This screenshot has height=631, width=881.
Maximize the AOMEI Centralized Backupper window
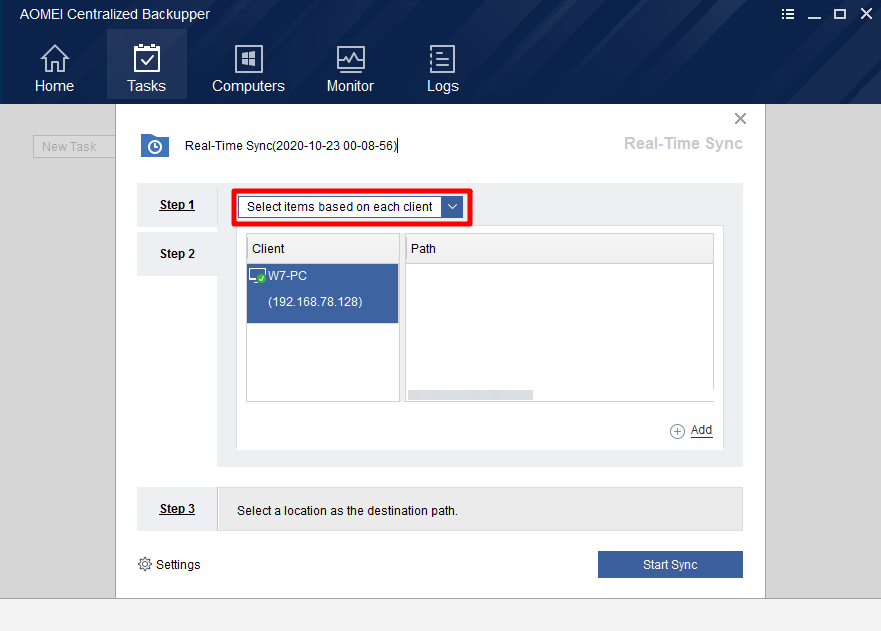point(839,14)
